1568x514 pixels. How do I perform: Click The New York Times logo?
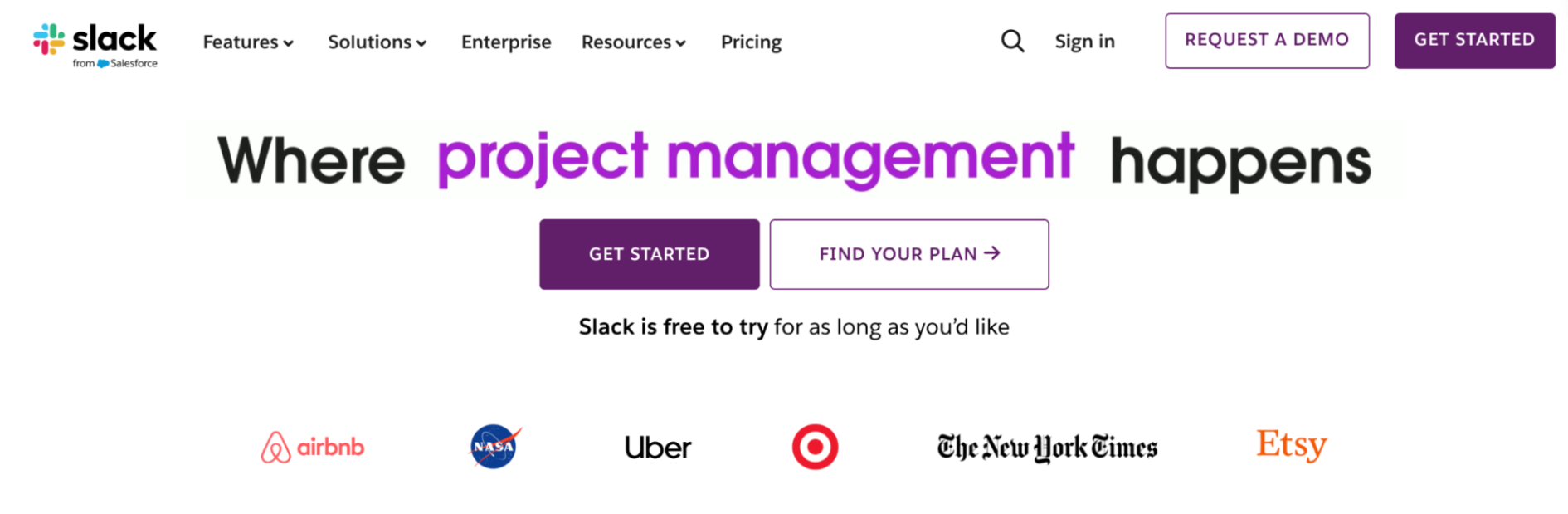pyautogui.click(x=1047, y=448)
